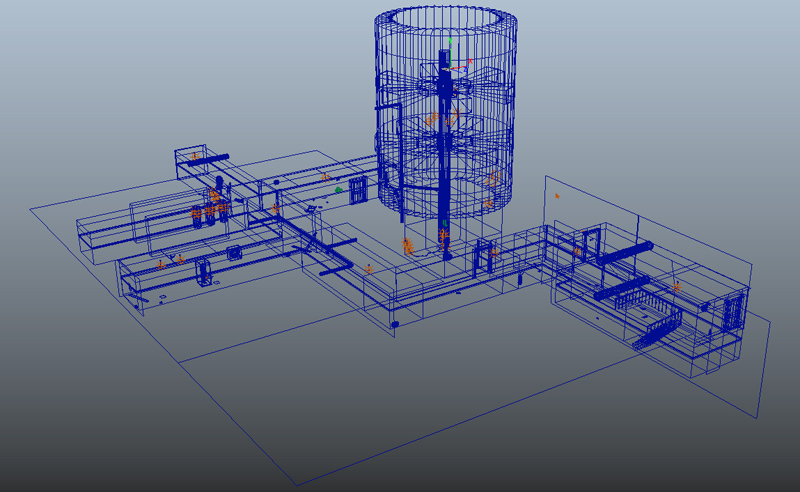Select the orange locator in the top-left room

click(195, 156)
